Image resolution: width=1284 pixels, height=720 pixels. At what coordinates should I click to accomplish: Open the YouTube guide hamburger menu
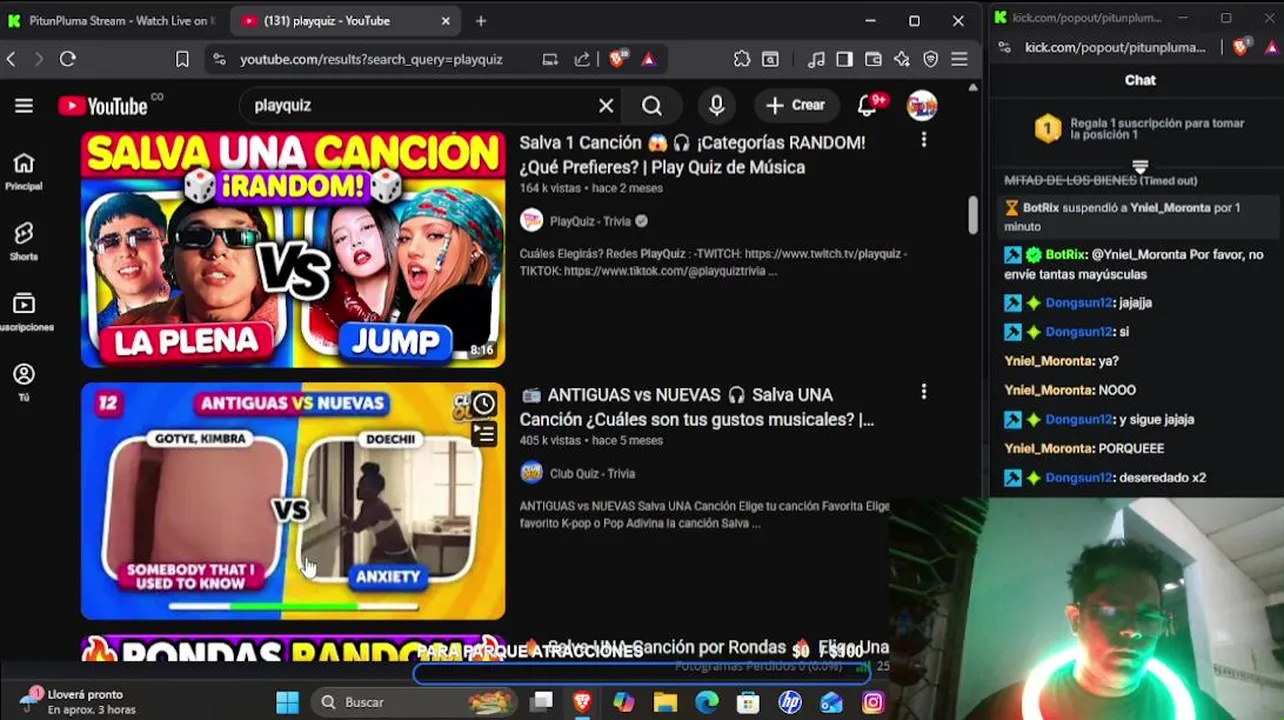click(x=24, y=105)
